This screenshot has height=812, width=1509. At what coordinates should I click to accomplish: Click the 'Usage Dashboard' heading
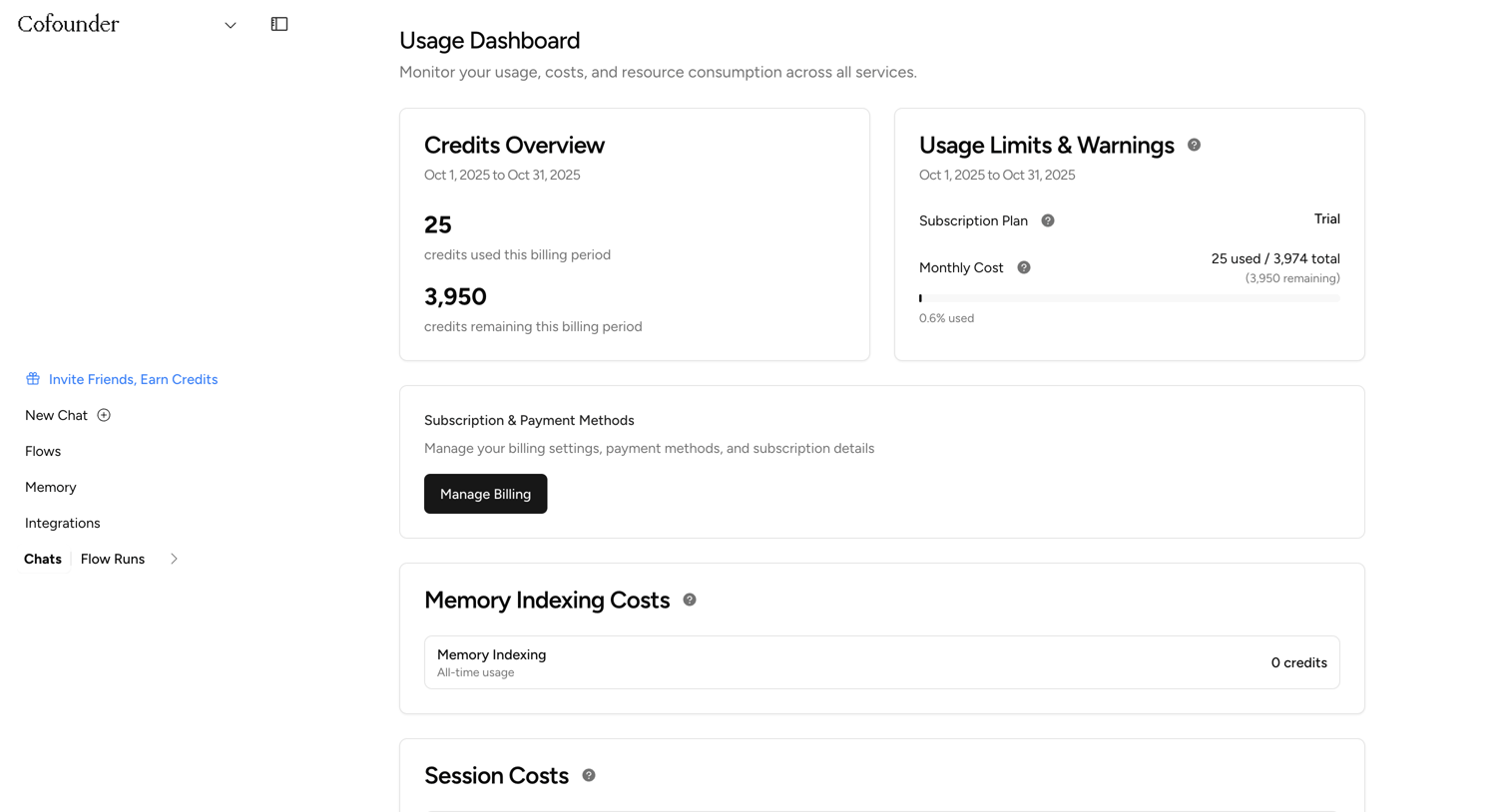coord(489,40)
